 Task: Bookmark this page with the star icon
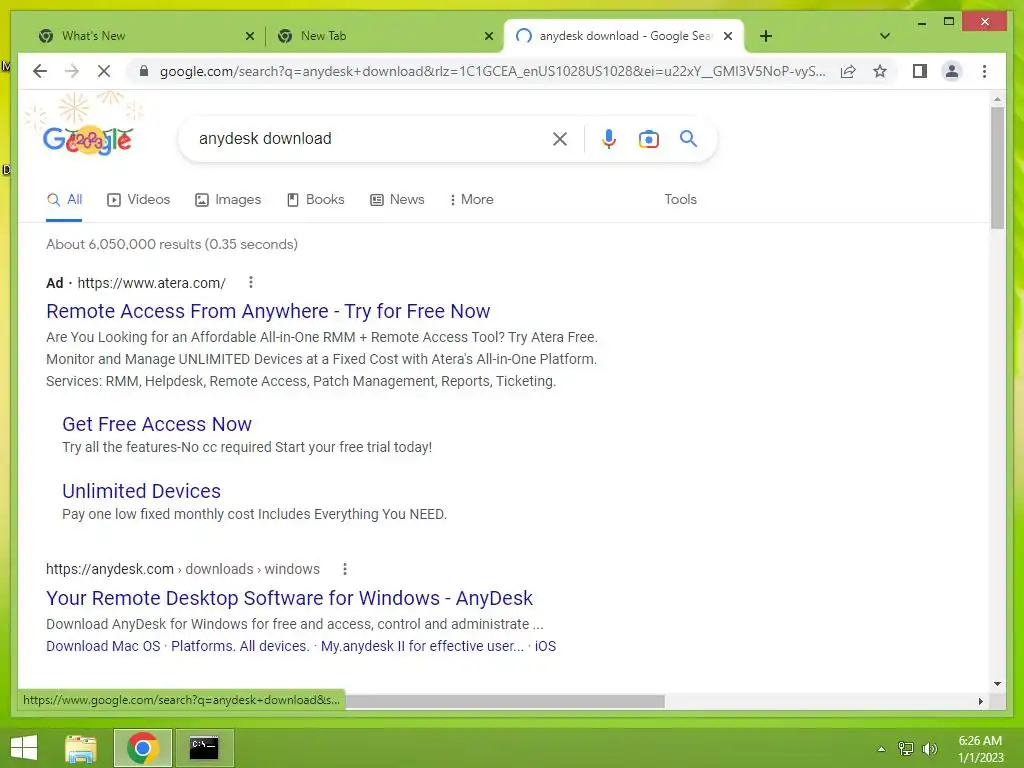pyautogui.click(x=880, y=71)
